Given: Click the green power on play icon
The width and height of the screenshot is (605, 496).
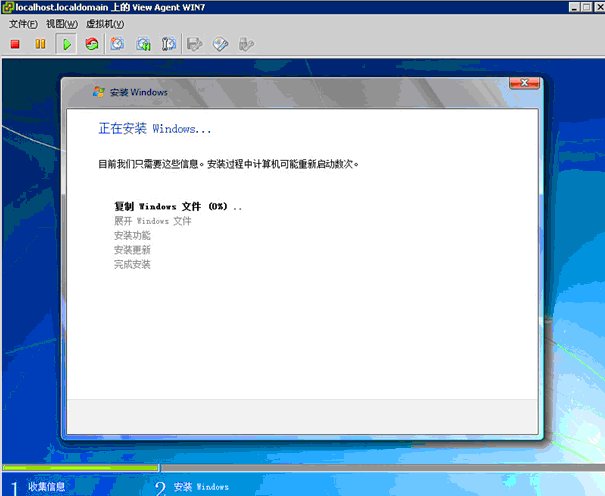Looking at the screenshot, I should pyautogui.click(x=66, y=44).
